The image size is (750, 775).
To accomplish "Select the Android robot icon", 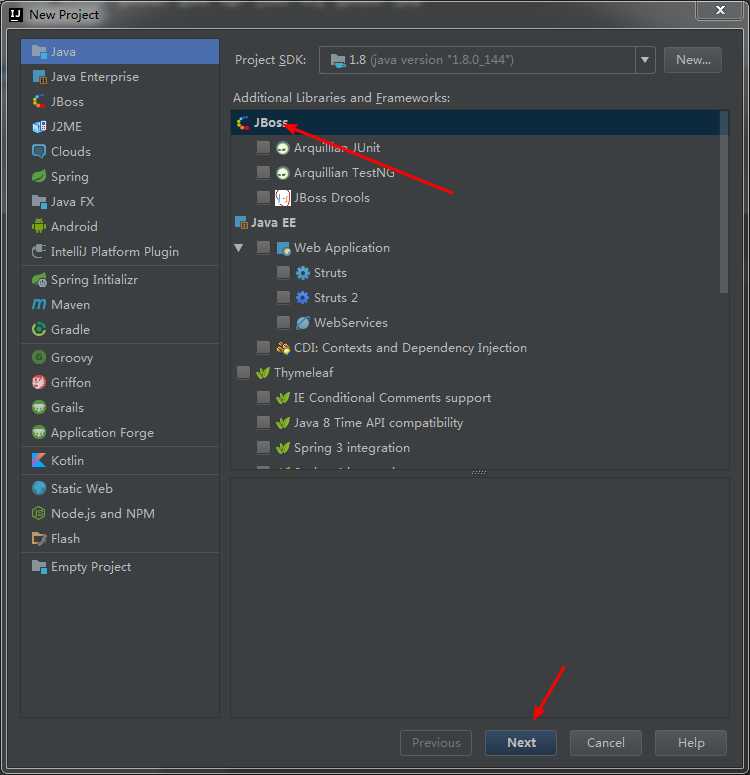I will coord(39,226).
